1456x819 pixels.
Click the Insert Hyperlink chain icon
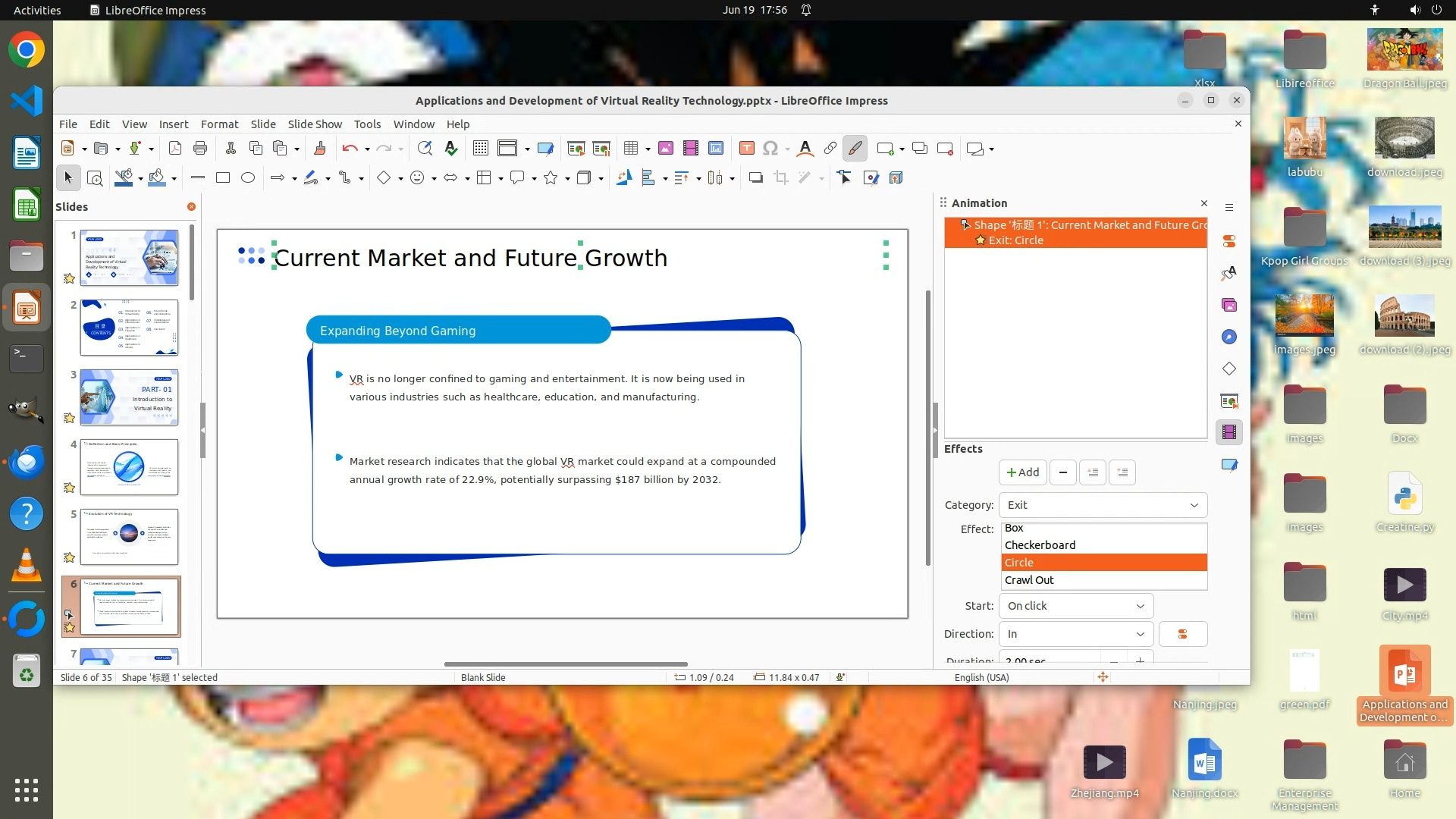[x=830, y=149]
